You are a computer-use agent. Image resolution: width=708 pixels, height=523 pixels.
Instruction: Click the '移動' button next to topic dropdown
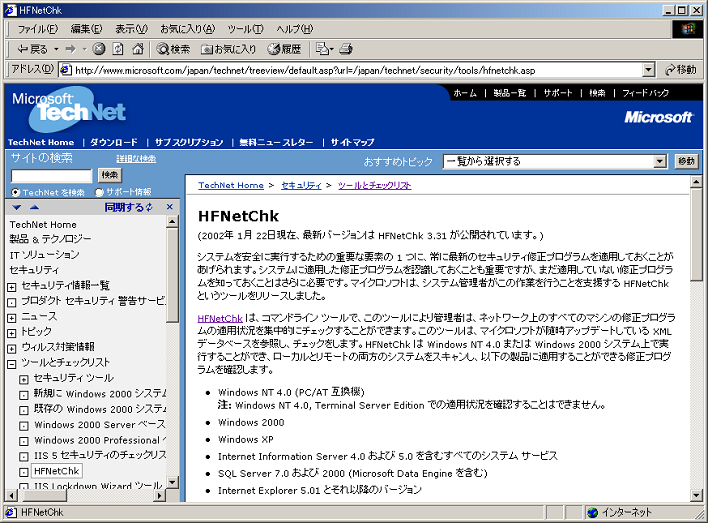pyautogui.click(x=686, y=161)
